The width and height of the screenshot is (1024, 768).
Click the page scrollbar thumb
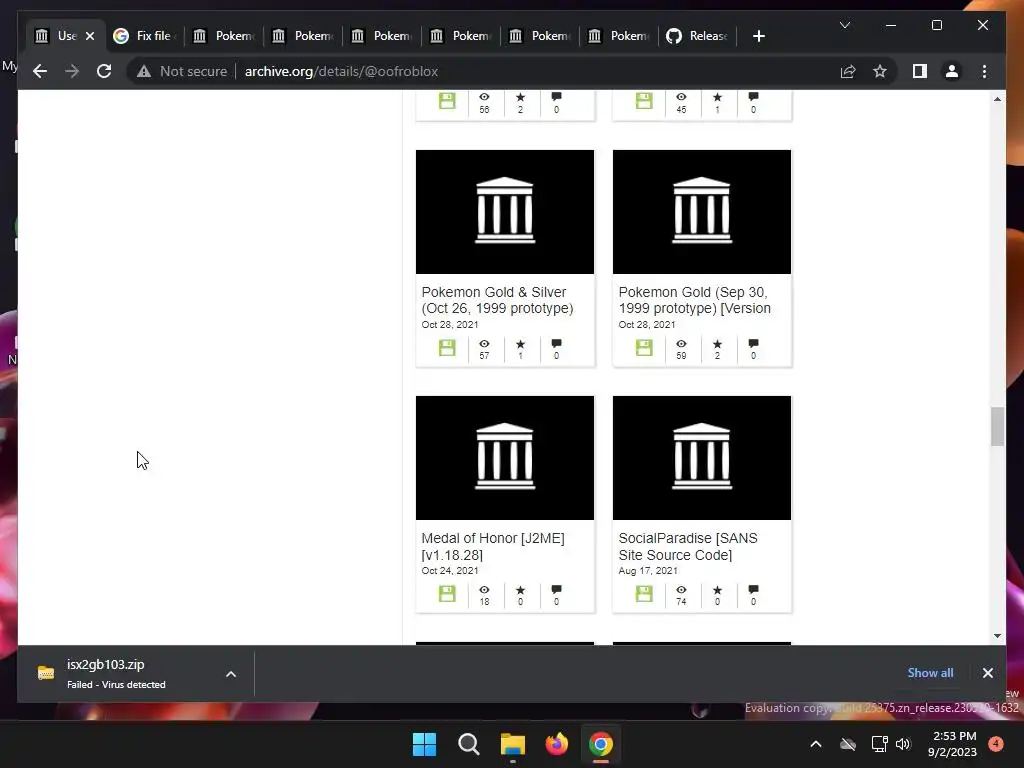pyautogui.click(x=997, y=426)
